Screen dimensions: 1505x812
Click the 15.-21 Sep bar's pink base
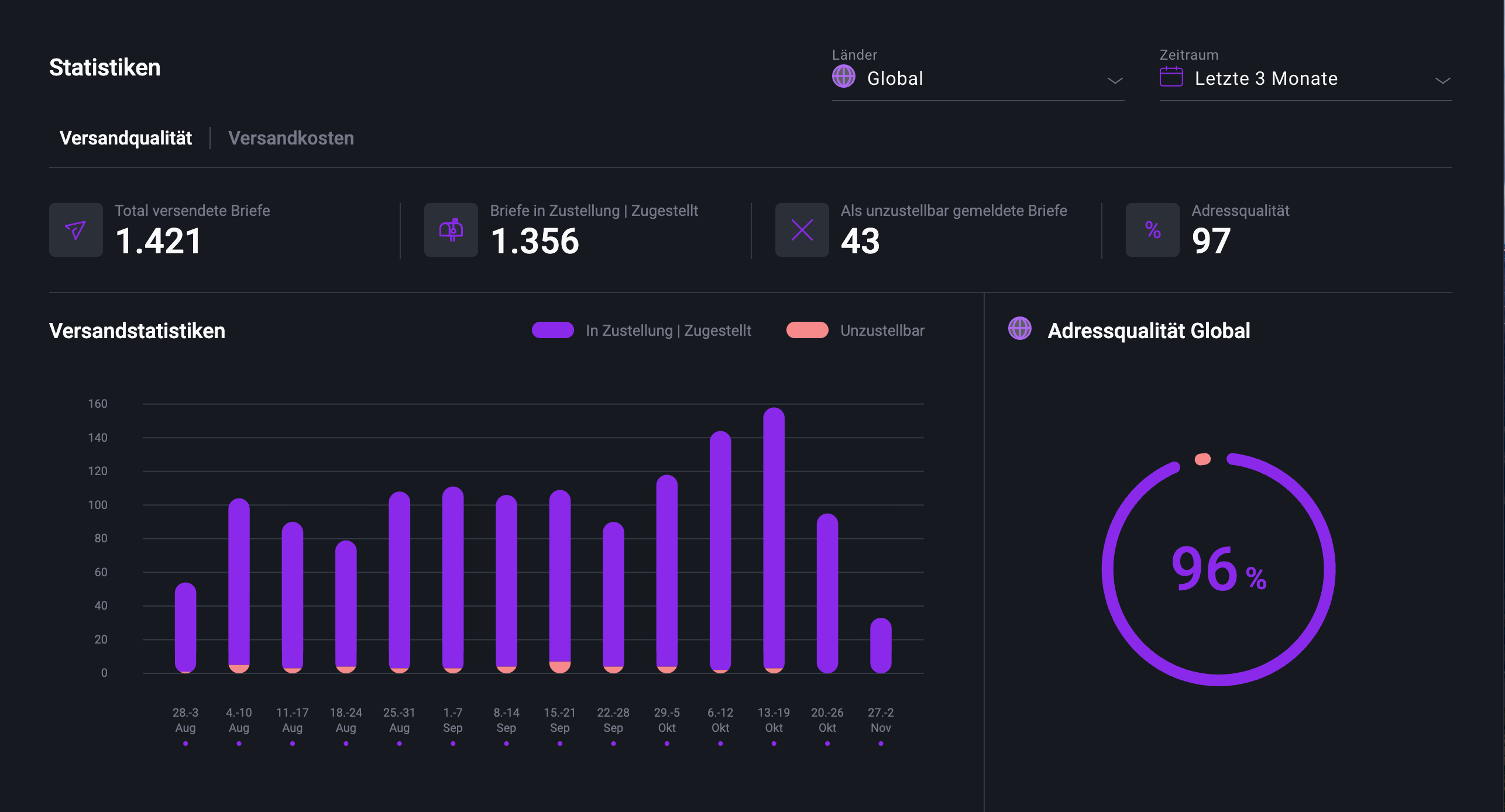pos(559,667)
